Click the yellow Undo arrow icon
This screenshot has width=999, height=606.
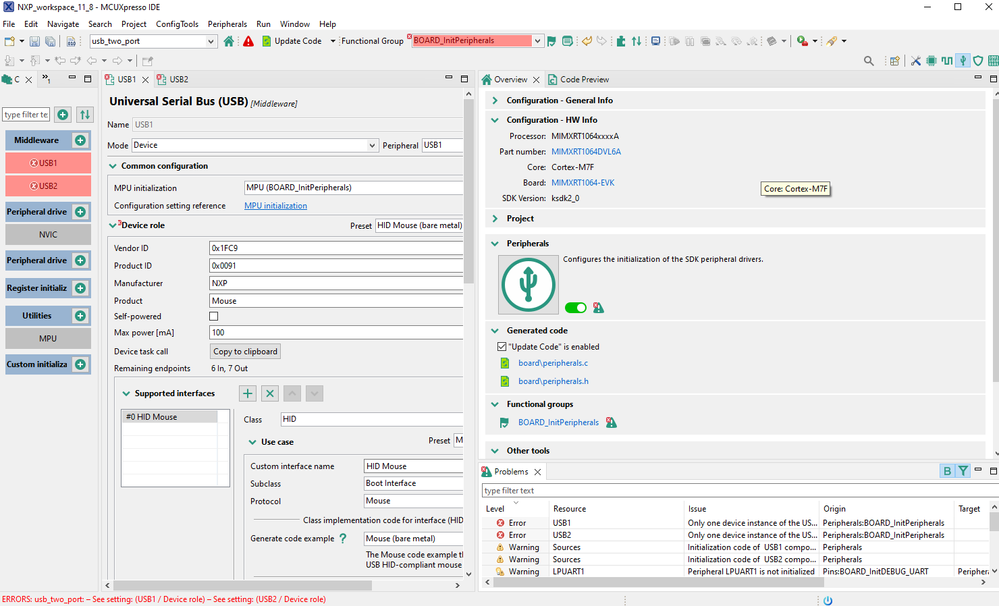click(587, 41)
